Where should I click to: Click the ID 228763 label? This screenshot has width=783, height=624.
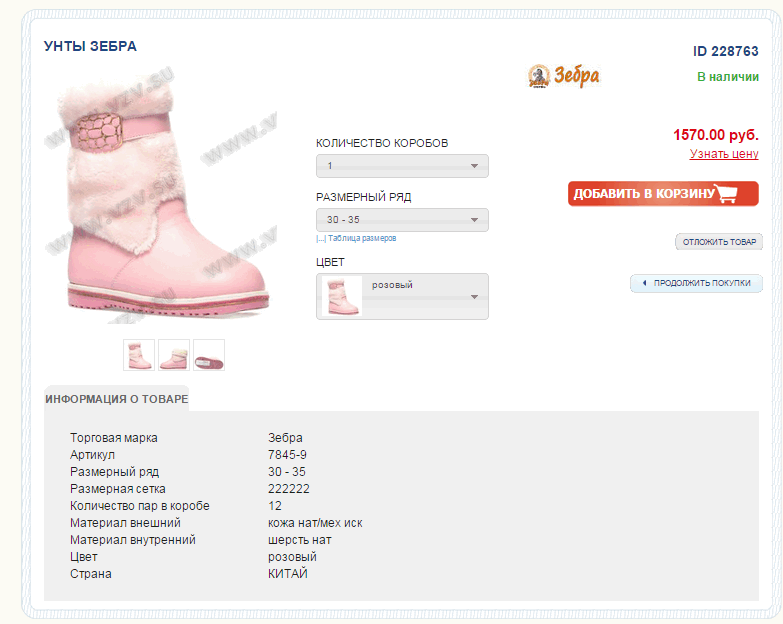[x=726, y=51]
